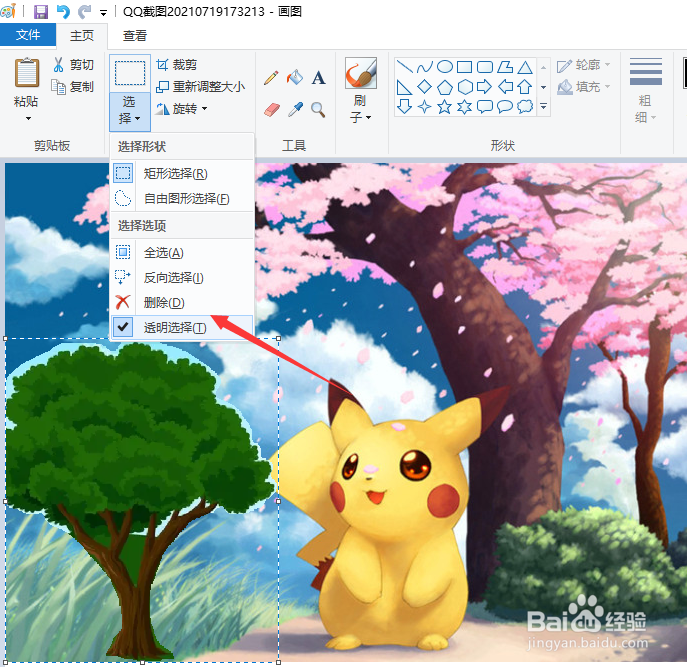Viewport: 687px width, 667px height.
Task: Select the Magnifier tool
Action: tap(318, 110)
